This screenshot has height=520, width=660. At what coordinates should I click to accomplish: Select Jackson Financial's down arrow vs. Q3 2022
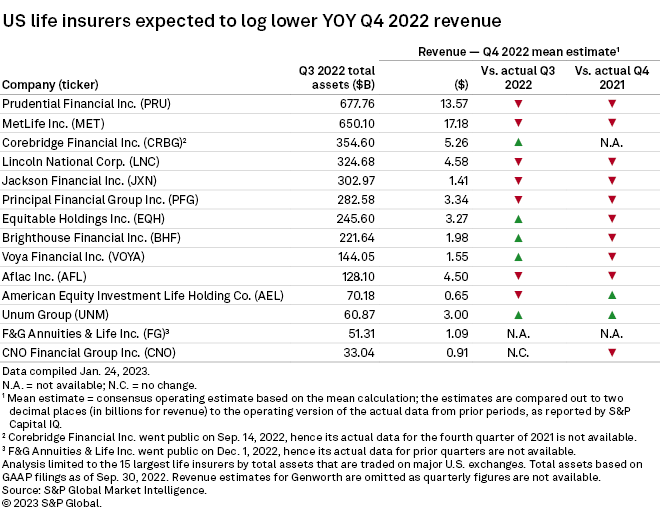[518, 181]
